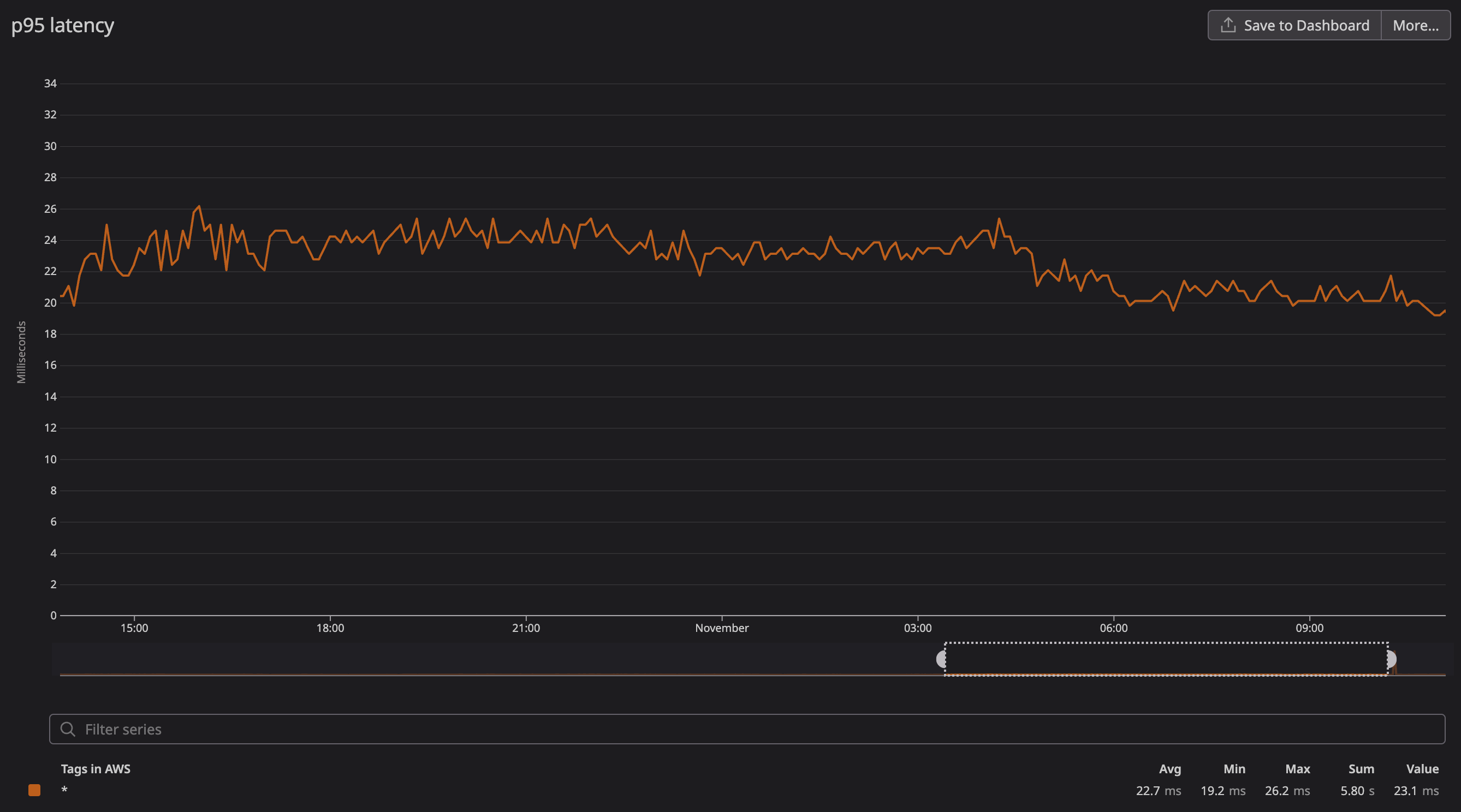Click the Save to Dashboard button
1461x812 pixels.
[1305, 26]
